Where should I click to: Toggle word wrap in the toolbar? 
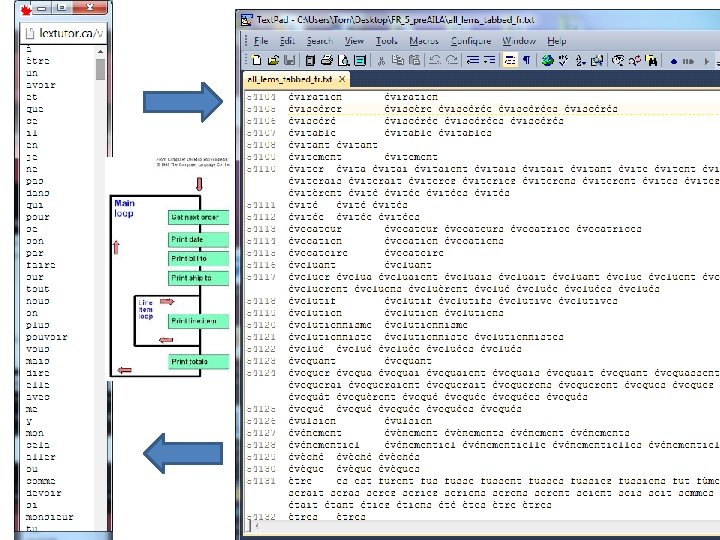click(x=510, y=60)
